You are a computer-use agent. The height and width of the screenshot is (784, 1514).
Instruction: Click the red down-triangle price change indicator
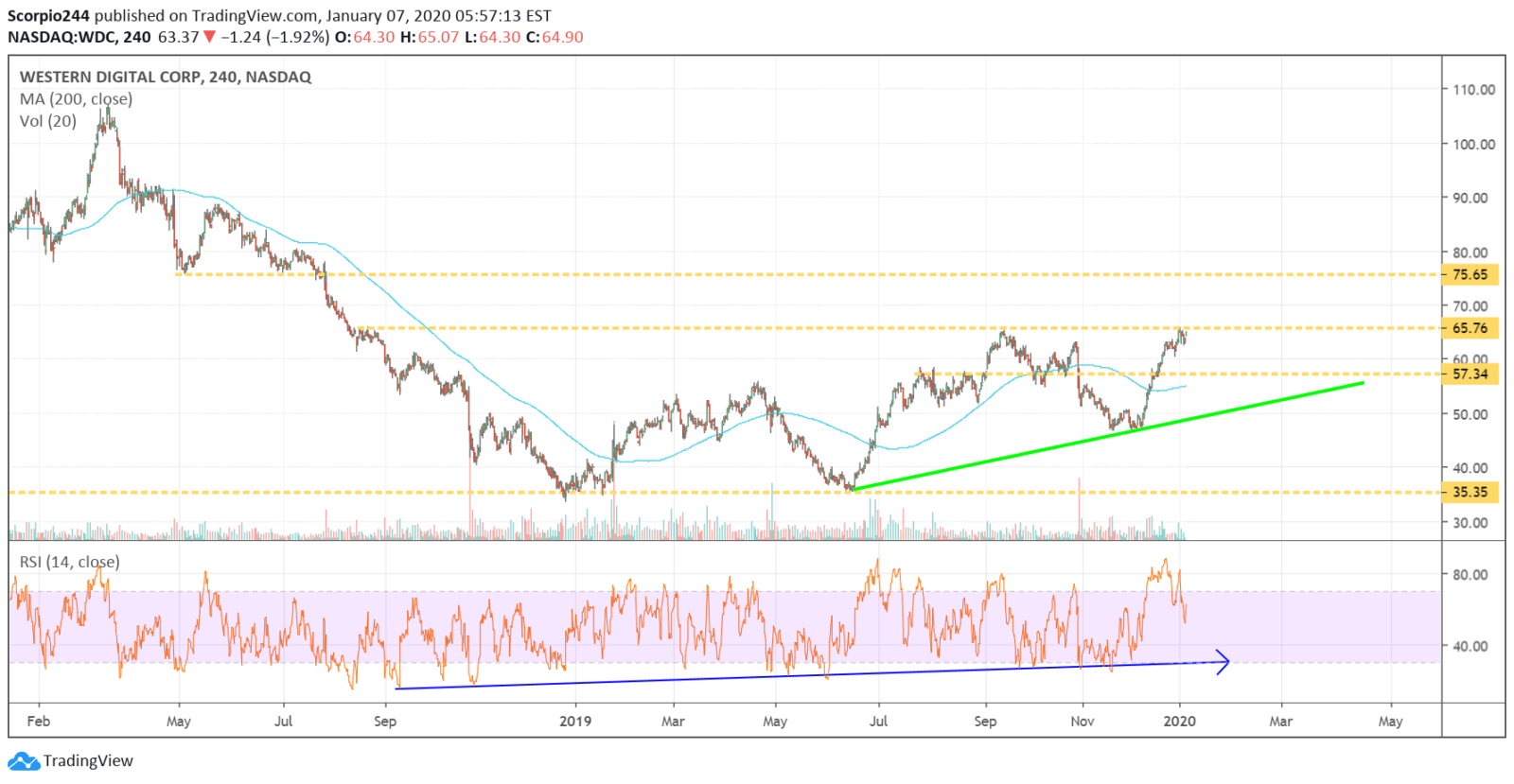210,37
